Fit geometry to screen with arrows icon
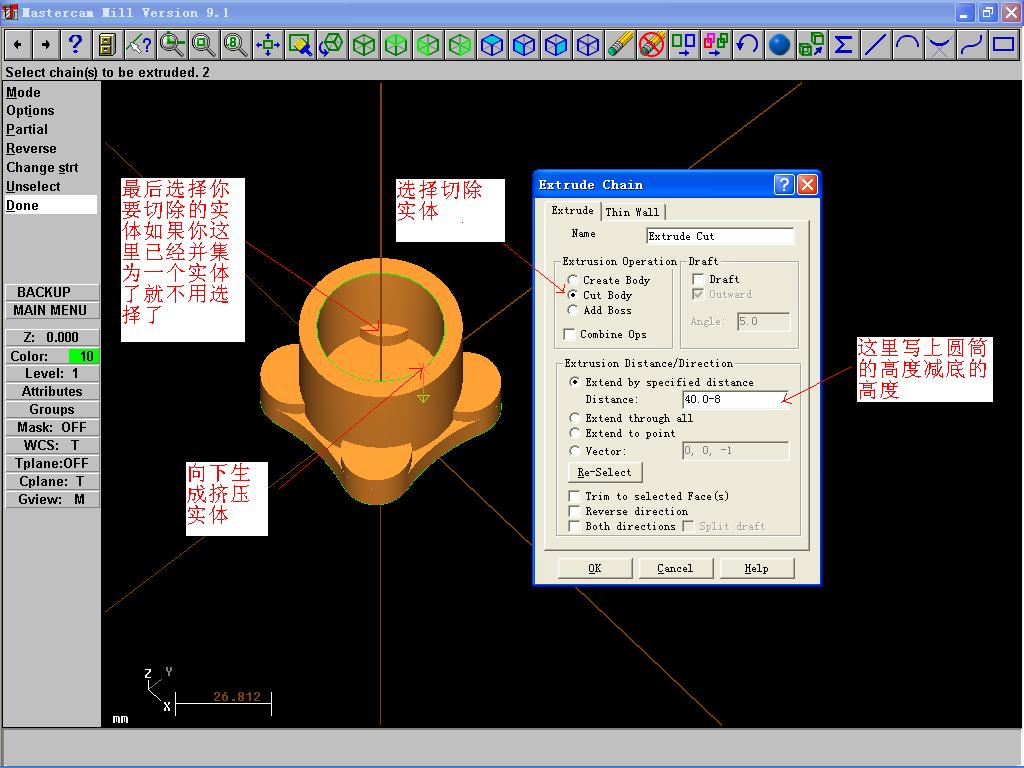Image resolution: width=1024 pixels, height=768 pixels. (268, 45)
